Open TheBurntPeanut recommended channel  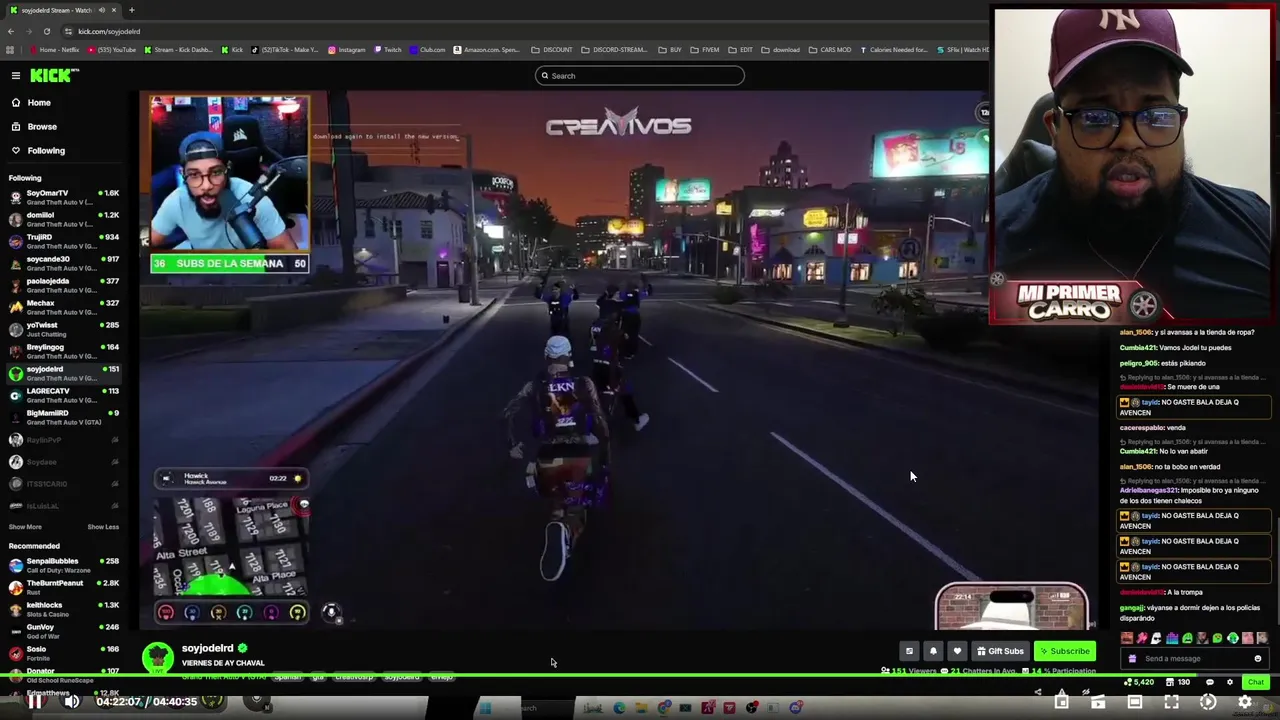coord(64,587)
